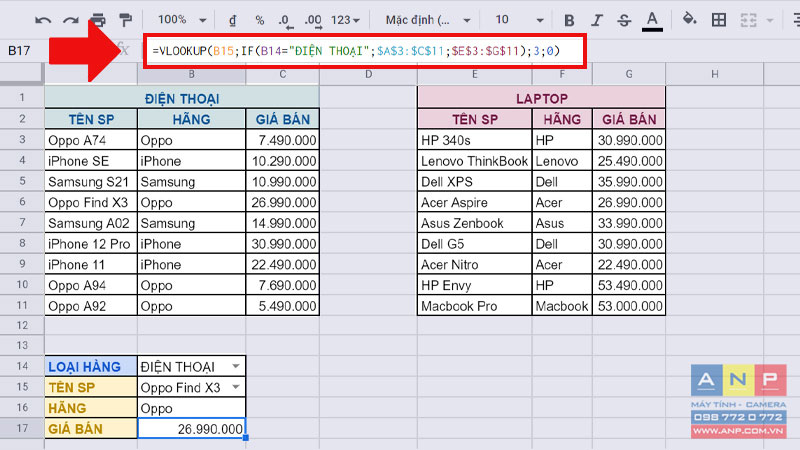Click the Borders grid icon
Image resolution: width=800 pixels, height=450 pixels.
(x=719, y=20)
